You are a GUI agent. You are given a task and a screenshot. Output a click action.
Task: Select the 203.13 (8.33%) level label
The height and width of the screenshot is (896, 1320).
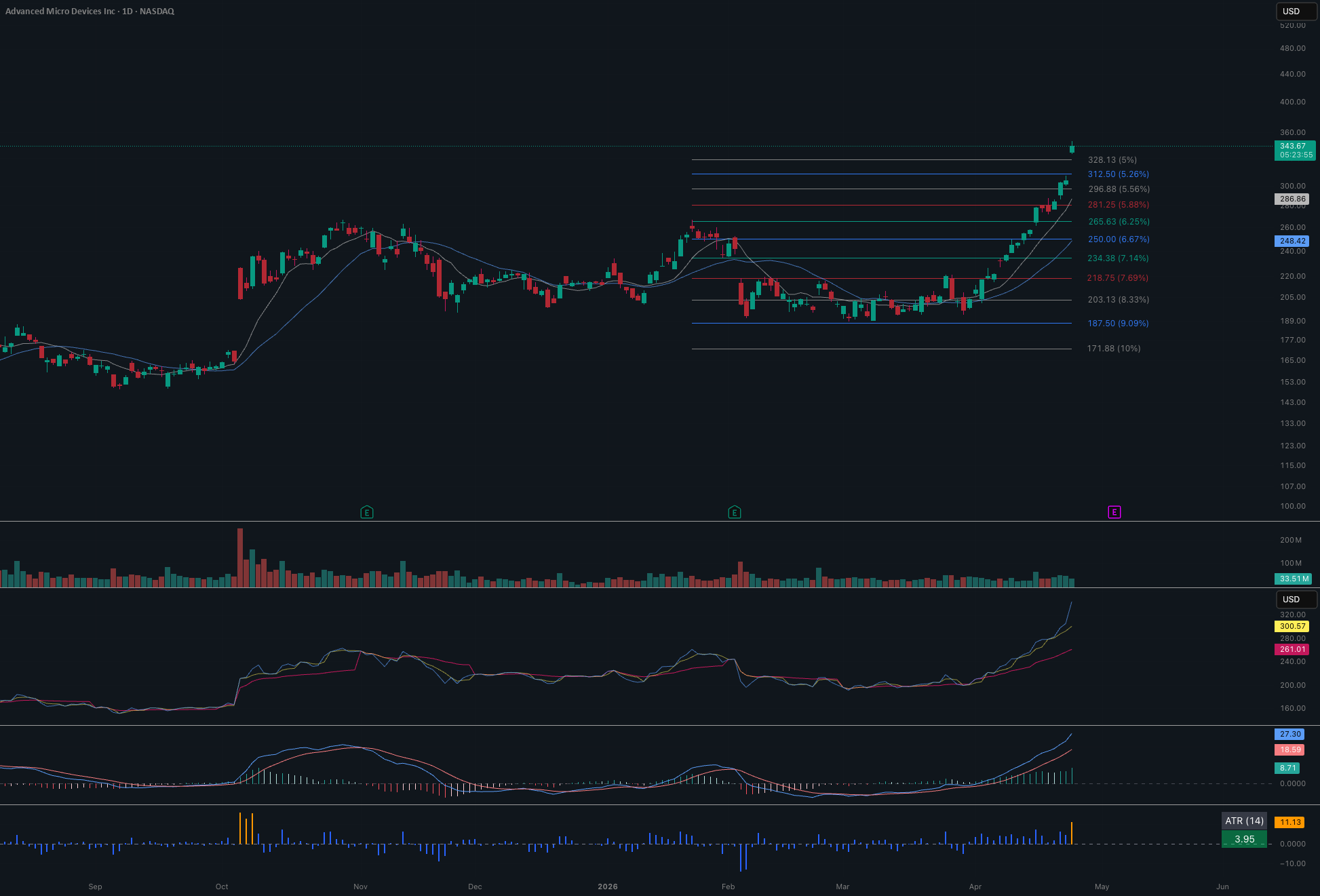coord(1119,300)
